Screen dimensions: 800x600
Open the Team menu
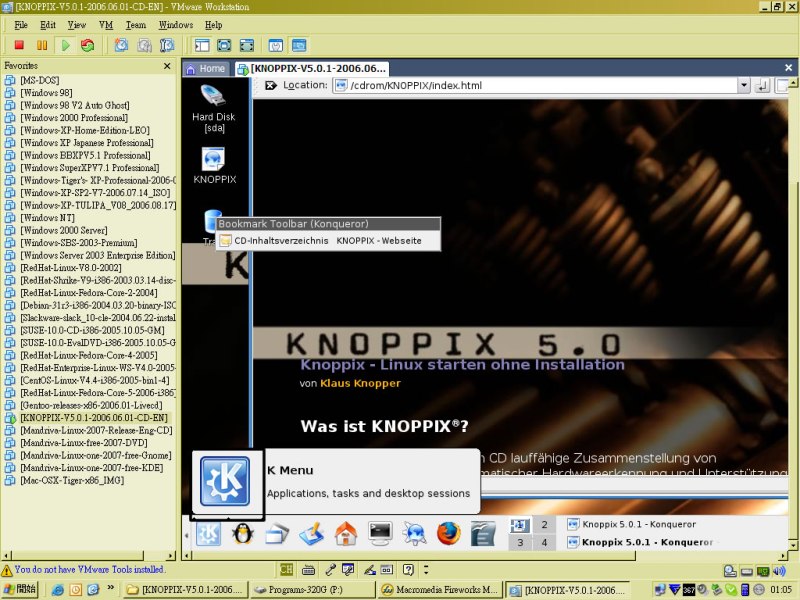(136, 25)
